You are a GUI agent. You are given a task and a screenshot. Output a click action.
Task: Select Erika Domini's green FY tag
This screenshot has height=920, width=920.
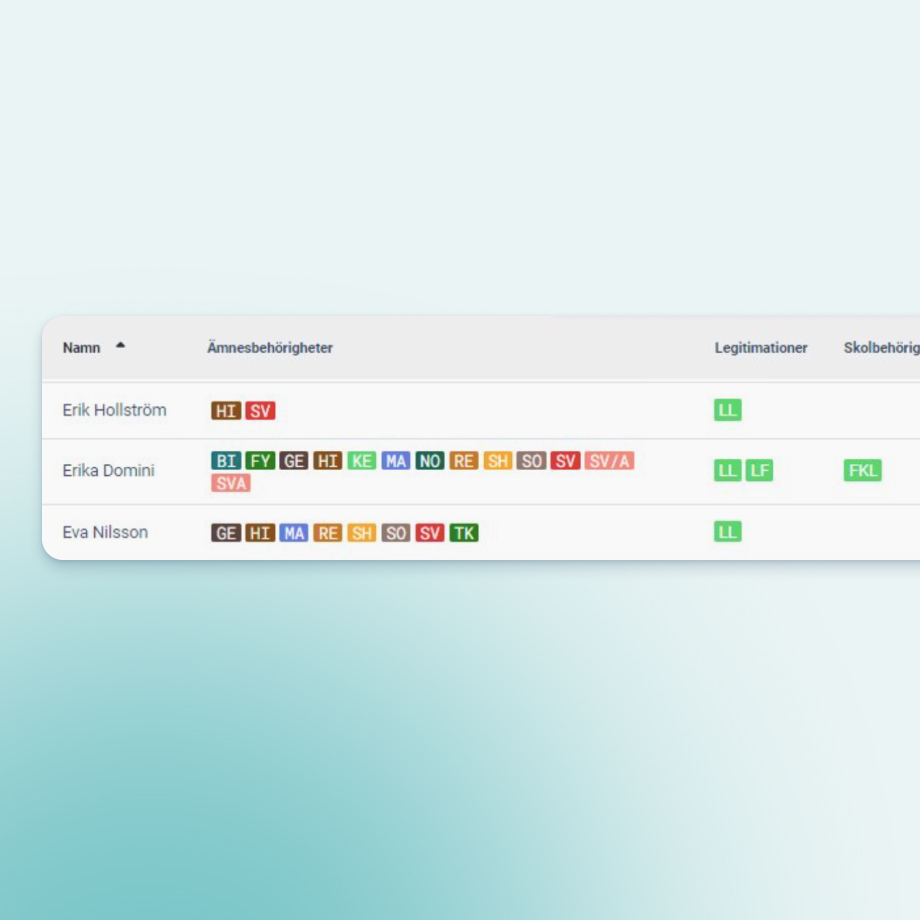pos(260,461)
